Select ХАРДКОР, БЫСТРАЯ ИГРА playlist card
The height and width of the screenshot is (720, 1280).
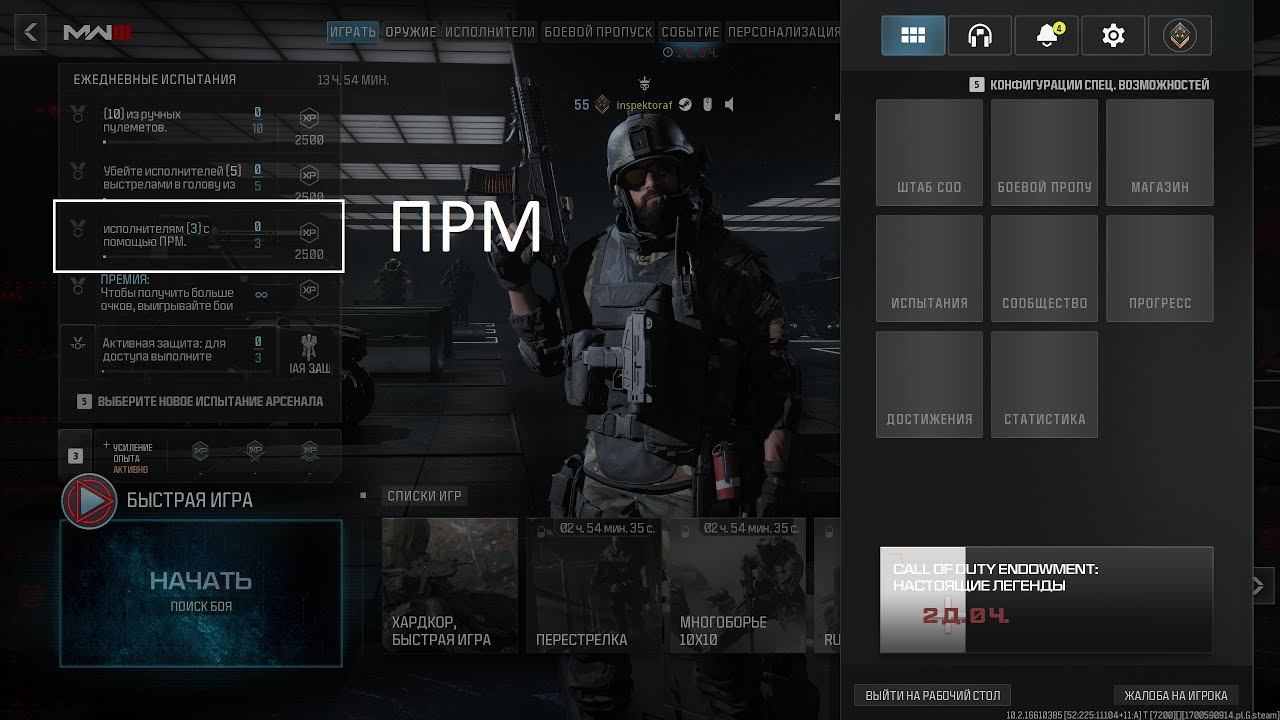450,585
